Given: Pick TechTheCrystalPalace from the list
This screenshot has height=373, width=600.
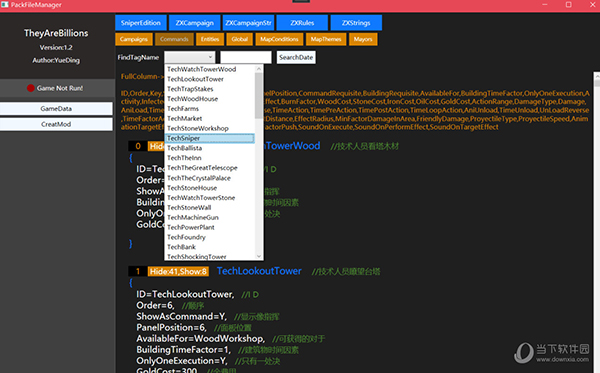Looking at the screenshot, I should coord(210,178).
